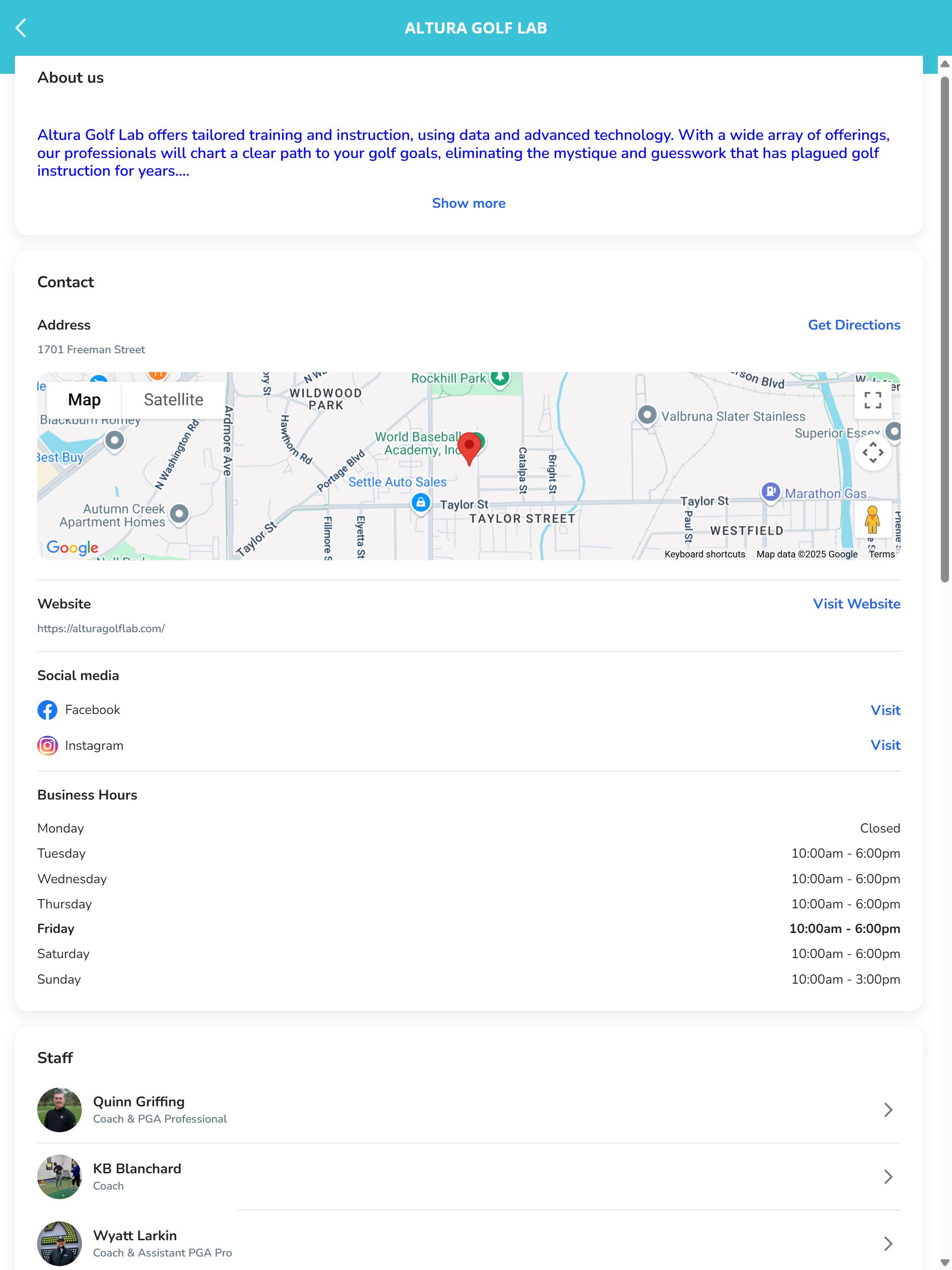Click Sunday's 10:00am - 3:00pm hours
The image size is (952, 1270).
click(x=845, y=979)
